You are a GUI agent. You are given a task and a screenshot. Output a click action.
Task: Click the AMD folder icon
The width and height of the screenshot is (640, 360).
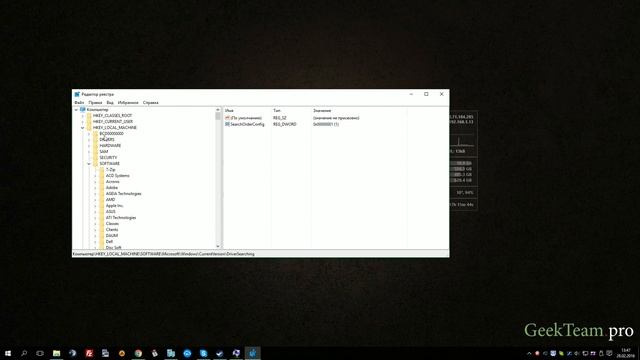coord(102,200)
